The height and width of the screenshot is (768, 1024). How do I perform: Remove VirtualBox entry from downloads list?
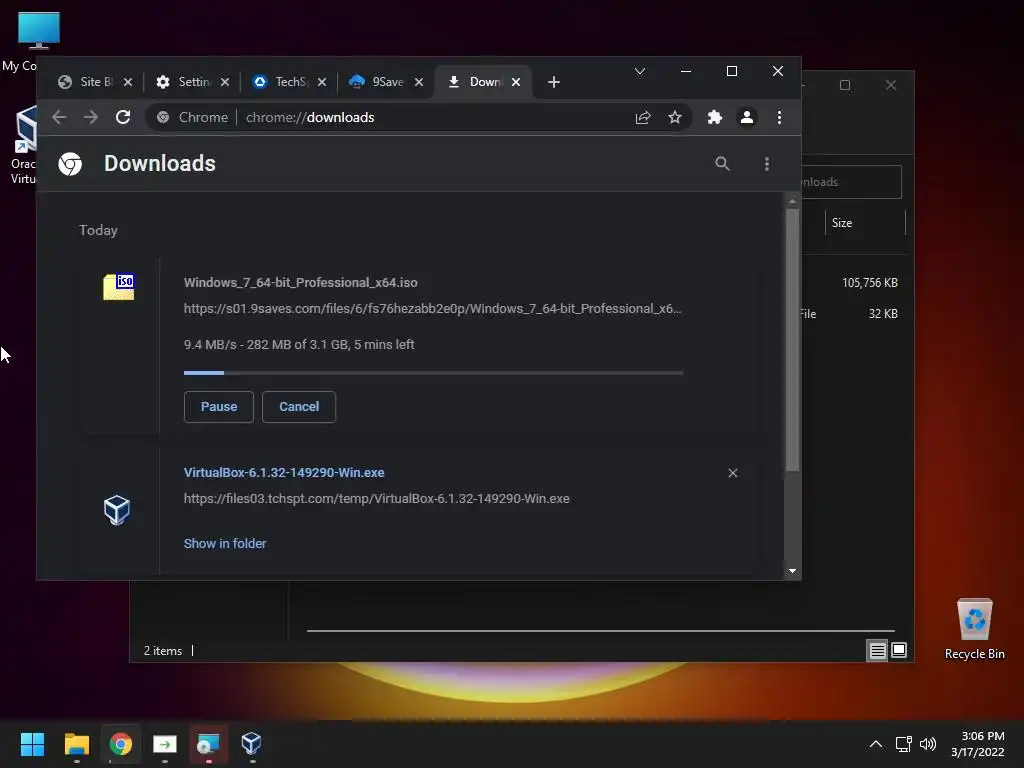tap(733, 473)
